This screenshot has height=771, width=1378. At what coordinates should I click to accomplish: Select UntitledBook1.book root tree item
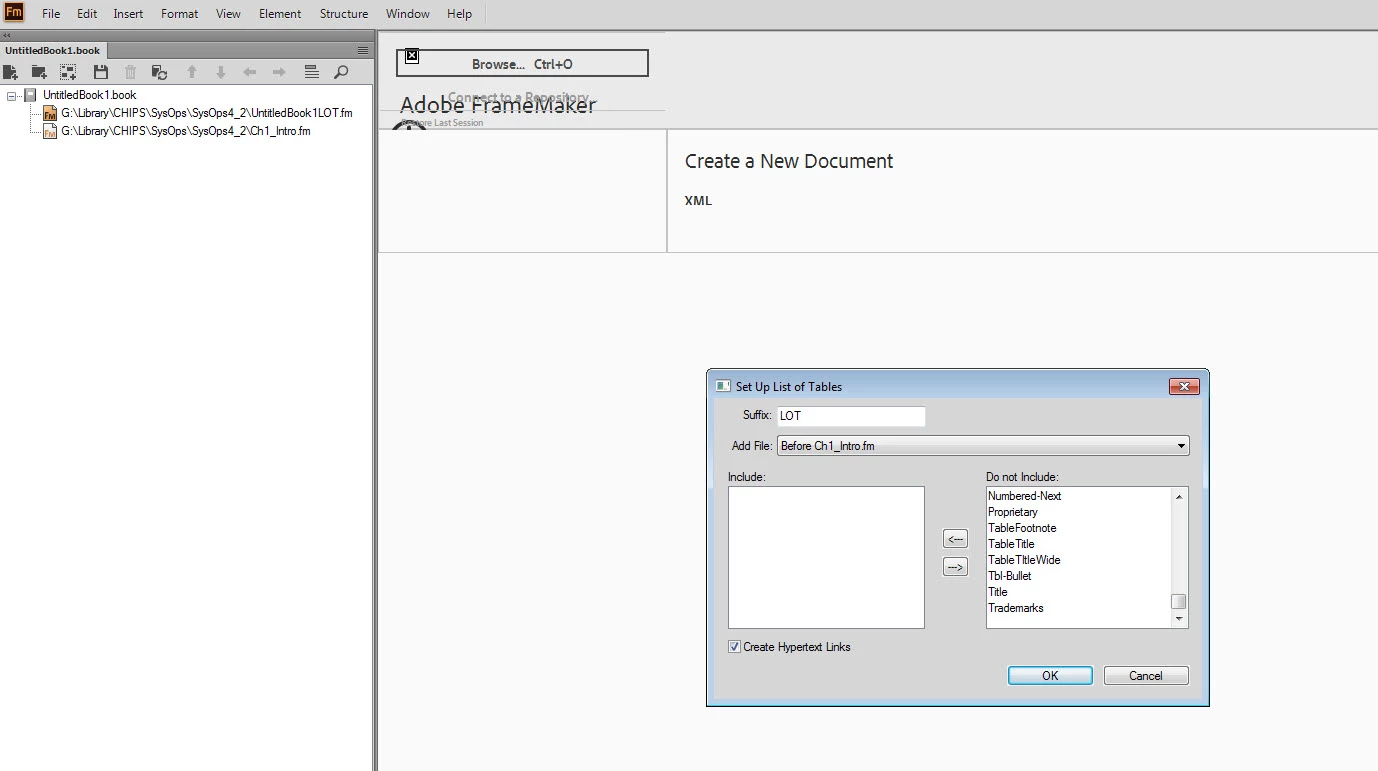click(90, 95)
